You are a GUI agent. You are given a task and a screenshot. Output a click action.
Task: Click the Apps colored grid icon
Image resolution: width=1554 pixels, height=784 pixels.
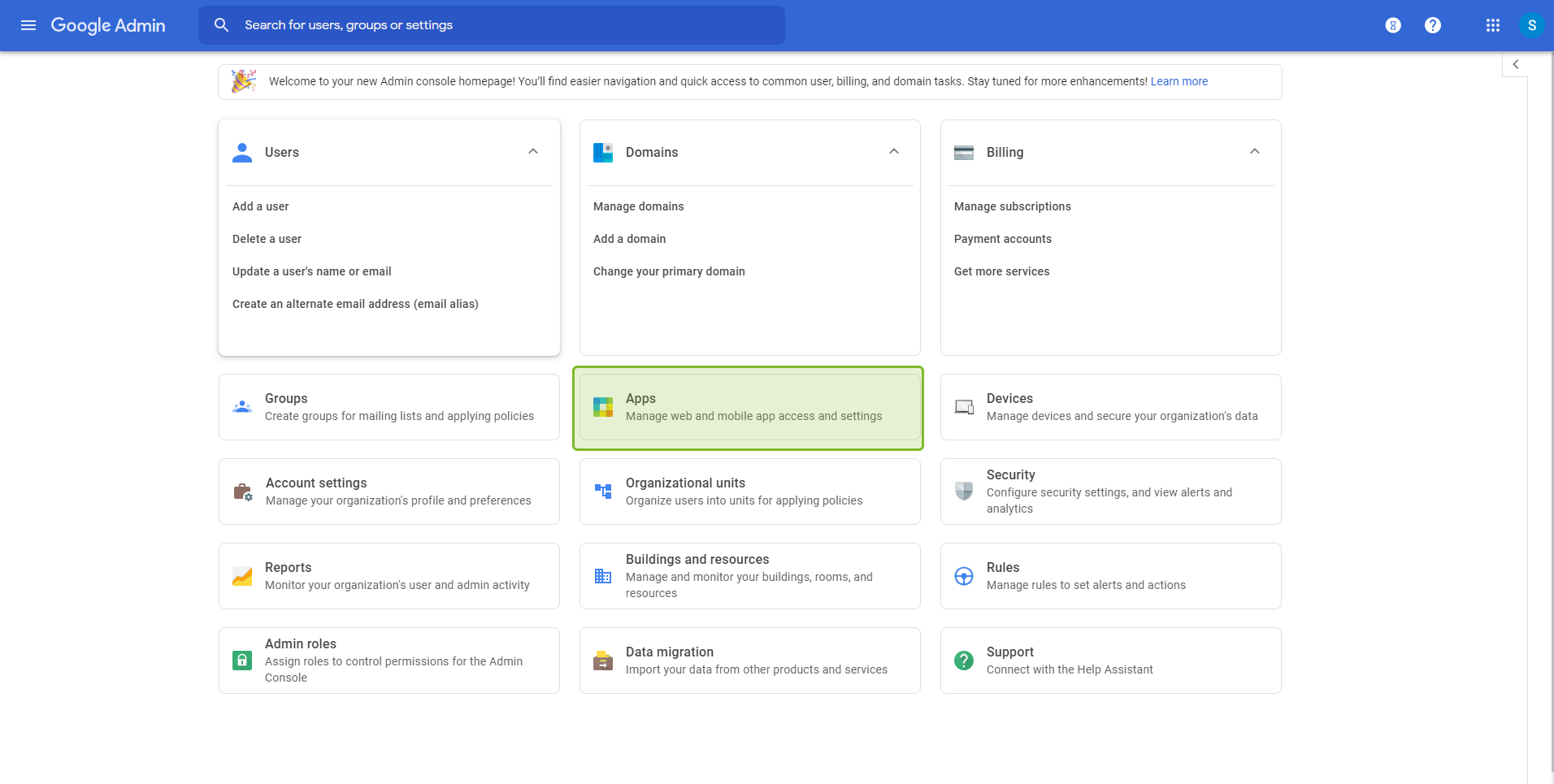click(x=603, y=407)
